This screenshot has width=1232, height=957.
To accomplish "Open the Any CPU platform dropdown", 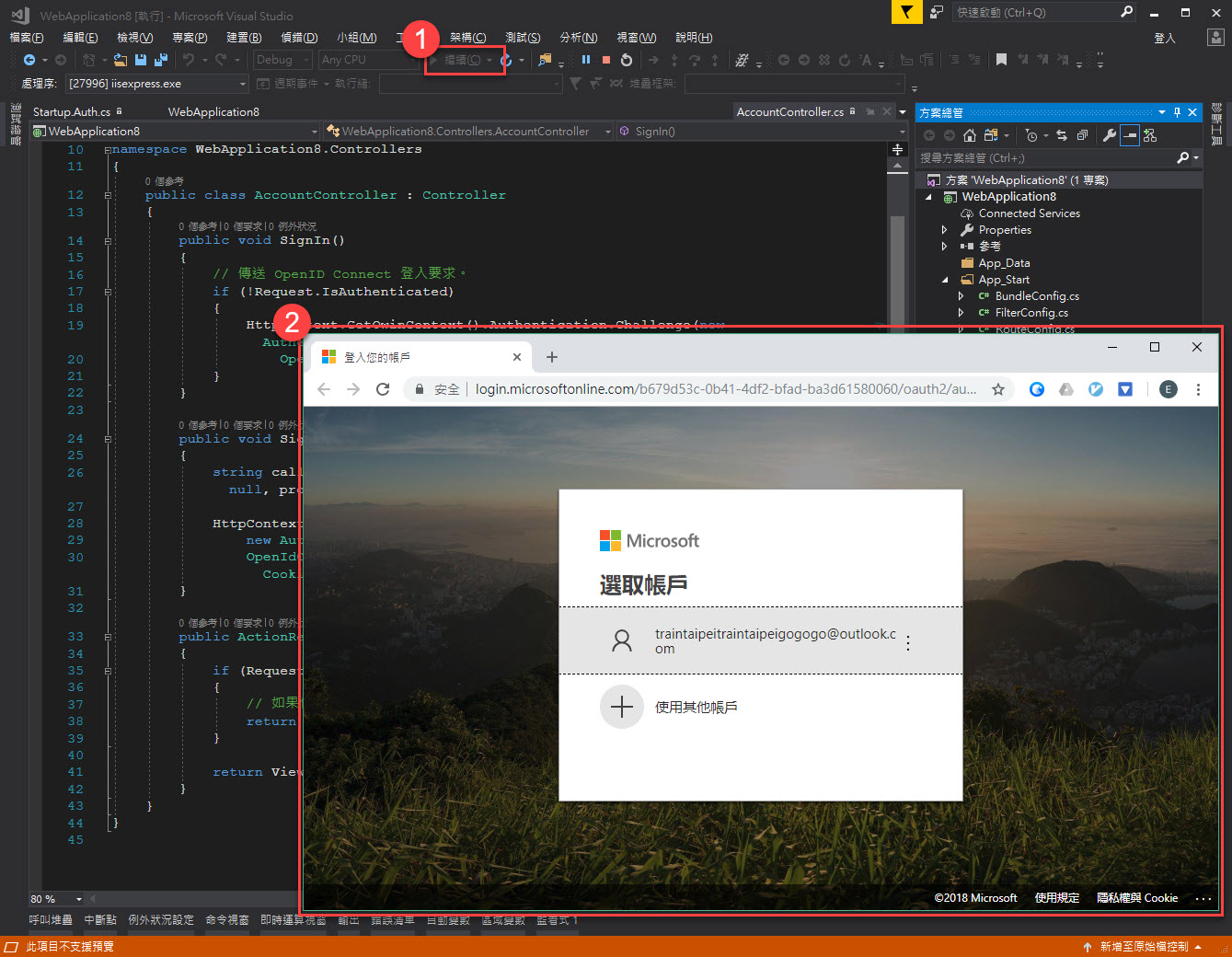I will coord(369,60).
